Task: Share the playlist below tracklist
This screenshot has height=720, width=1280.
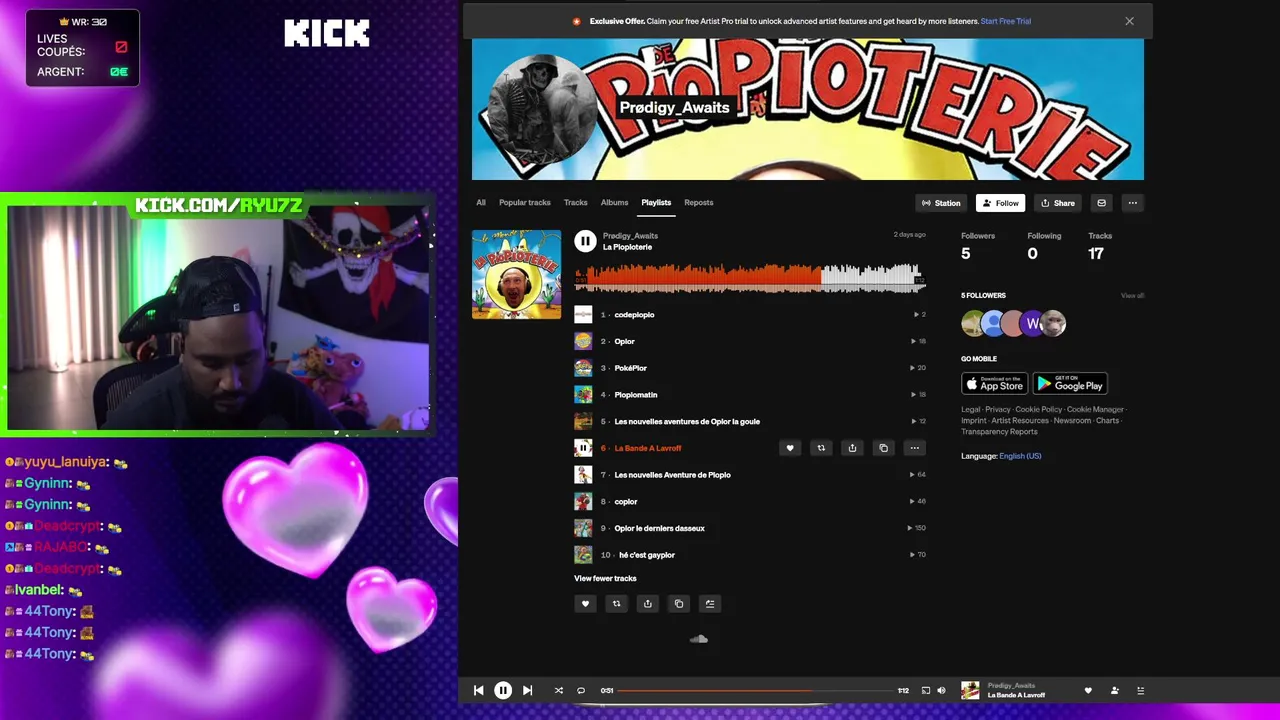Action: pyautogui.click(x=648, y=604)
